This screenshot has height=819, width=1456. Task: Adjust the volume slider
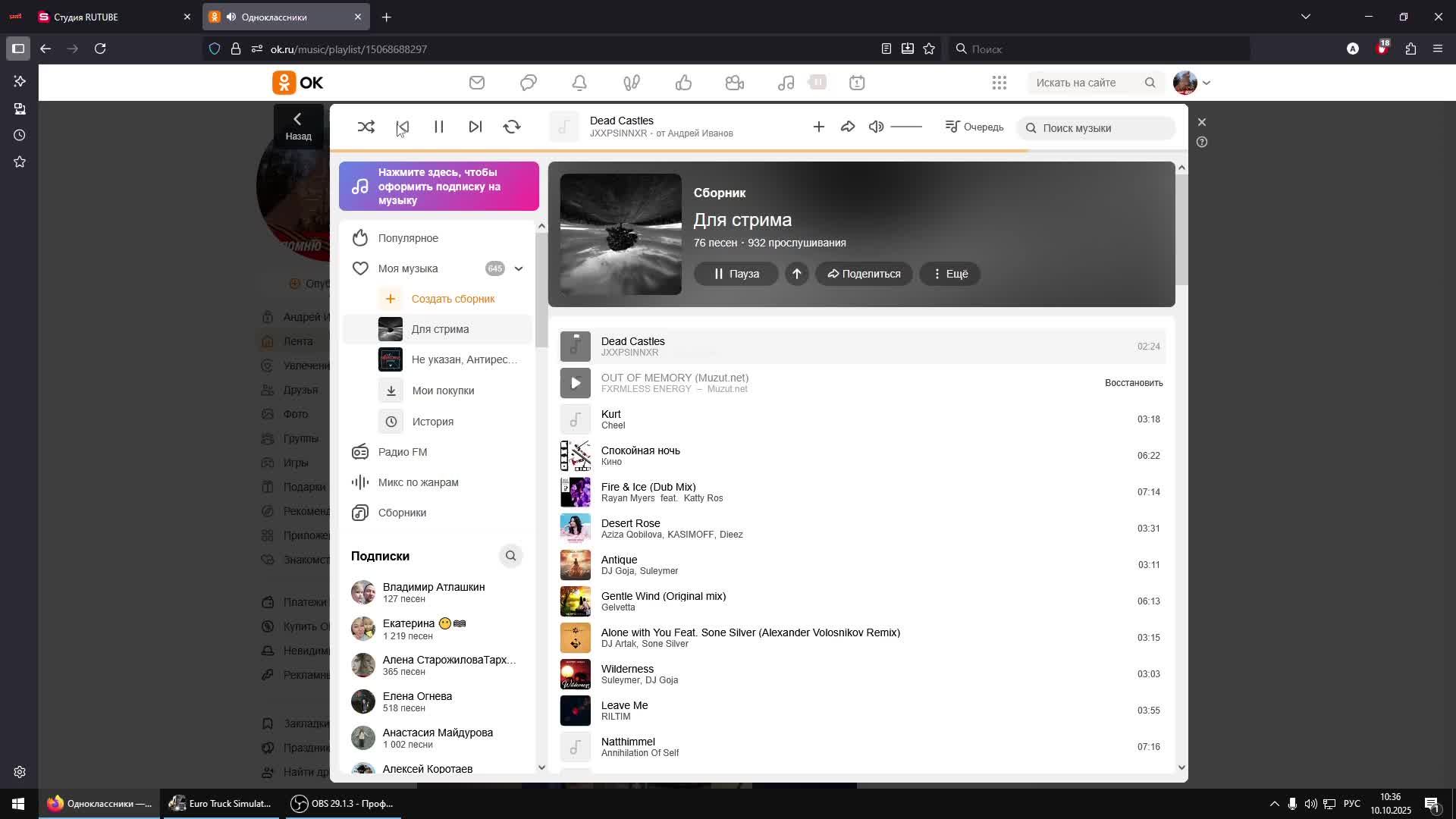(x=906, y=127)
